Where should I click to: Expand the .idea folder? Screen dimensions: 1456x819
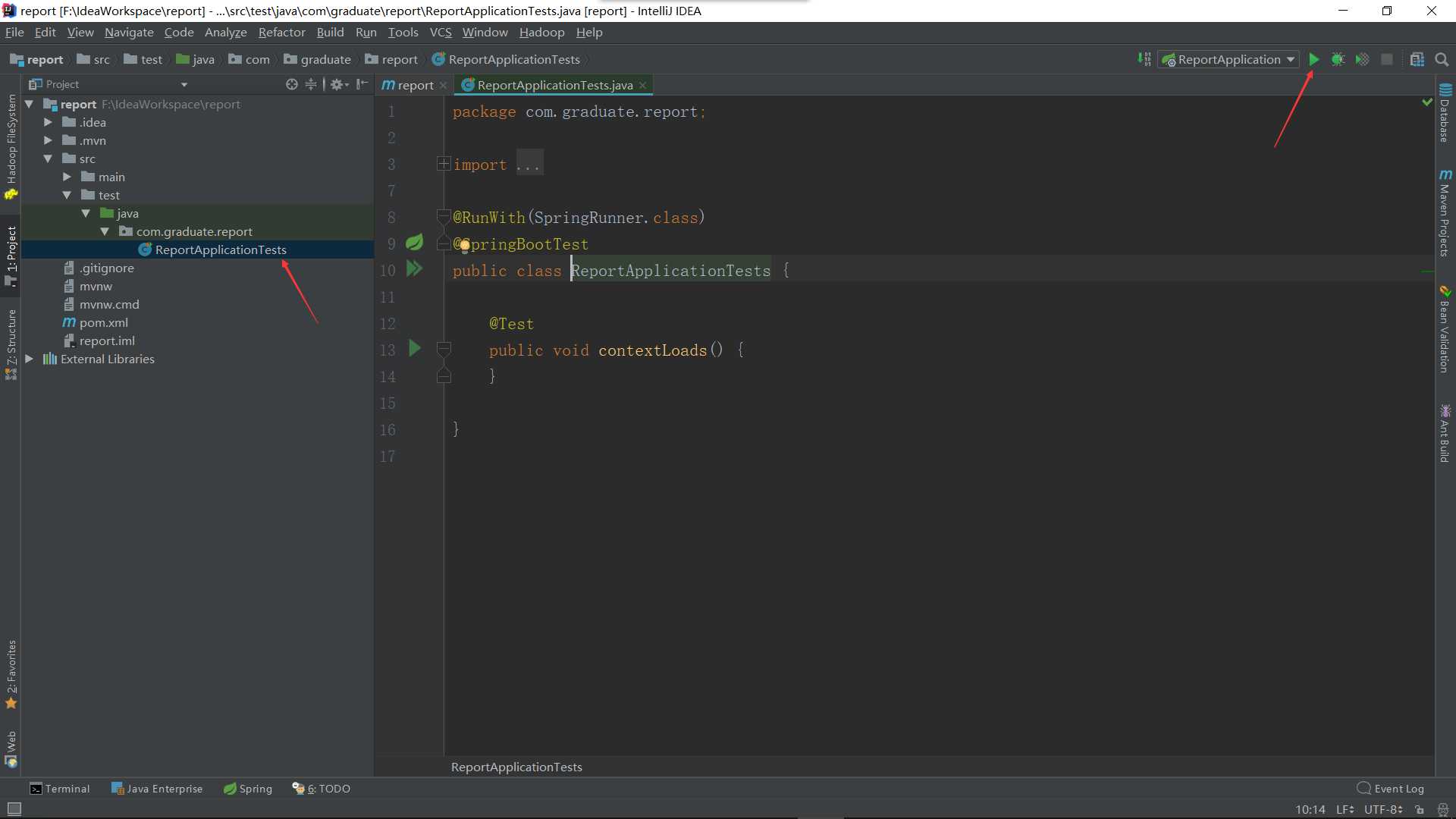tap(48, 122)
